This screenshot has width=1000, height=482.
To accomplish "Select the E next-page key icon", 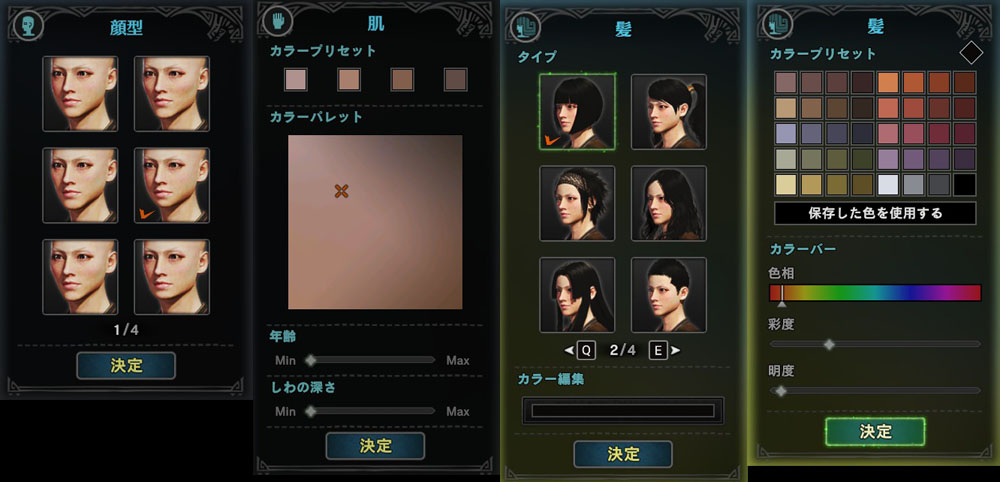I will pos(658,350).
